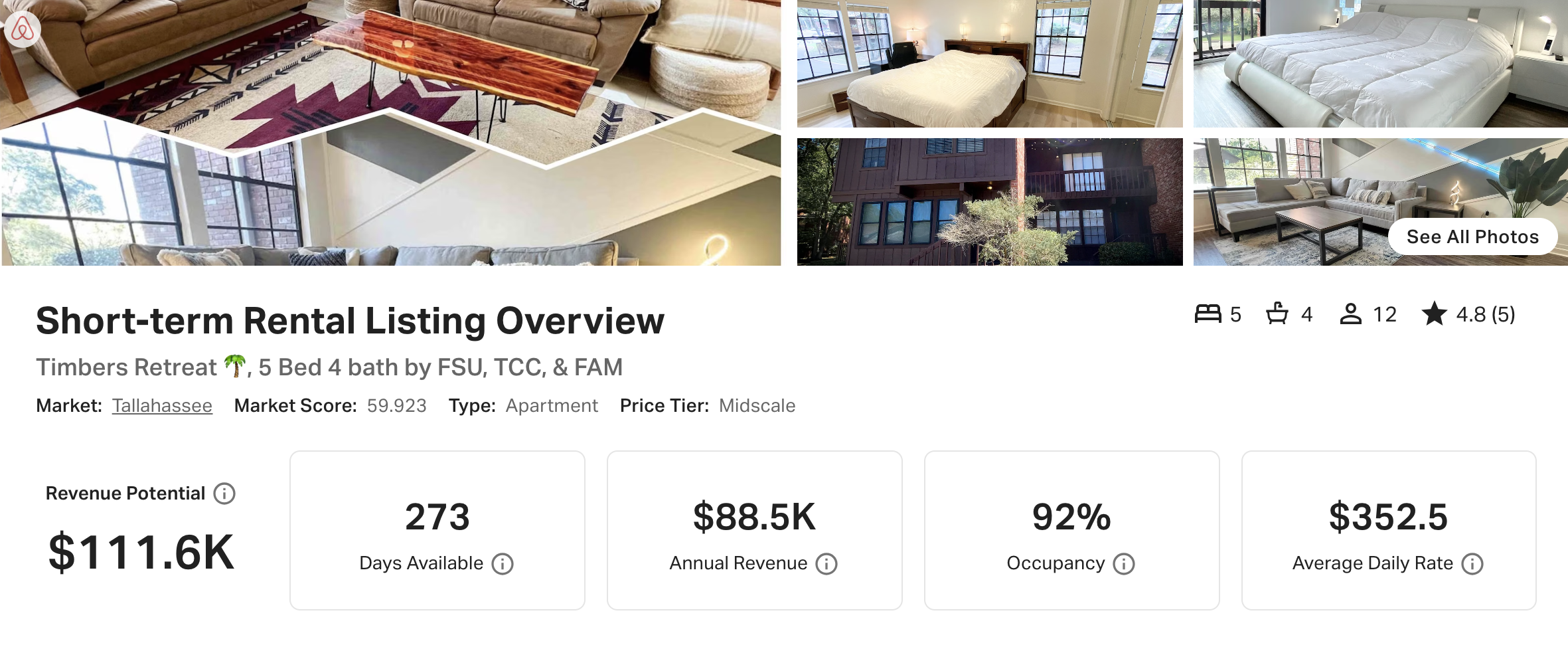Open the Revenue Potential info icon

pos(224,494)
